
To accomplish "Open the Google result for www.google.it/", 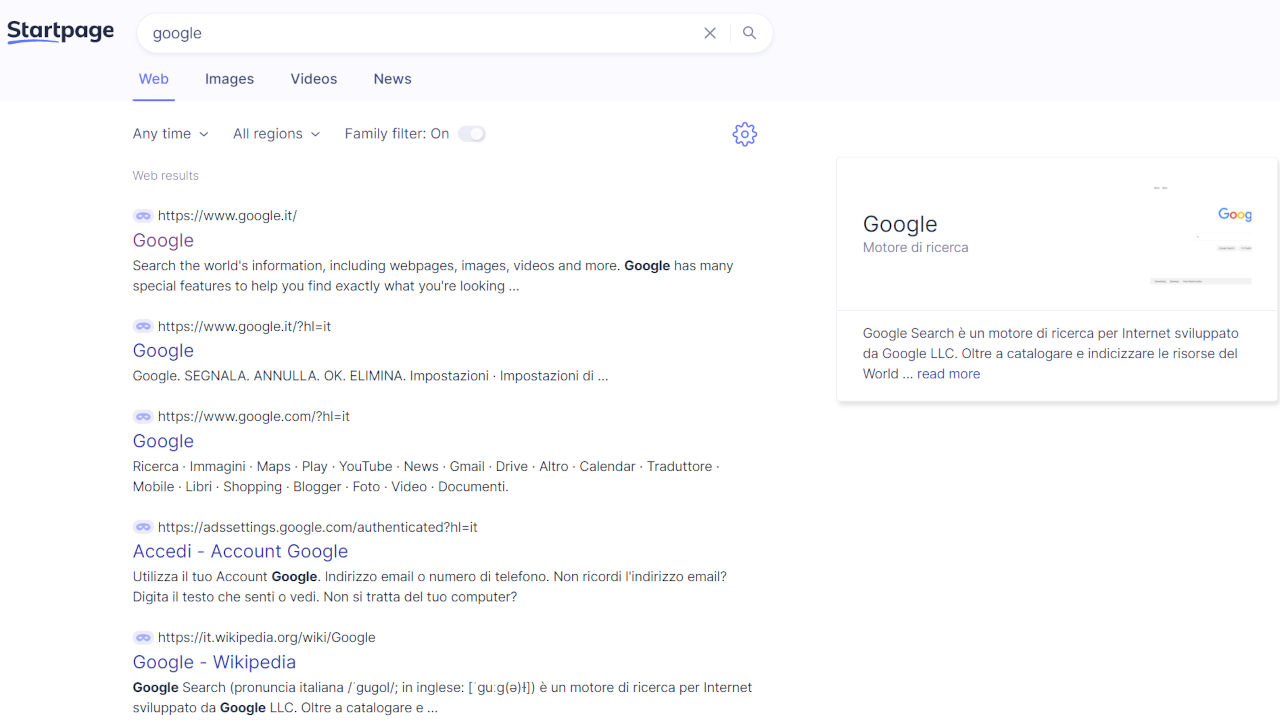I will (163, 240).
